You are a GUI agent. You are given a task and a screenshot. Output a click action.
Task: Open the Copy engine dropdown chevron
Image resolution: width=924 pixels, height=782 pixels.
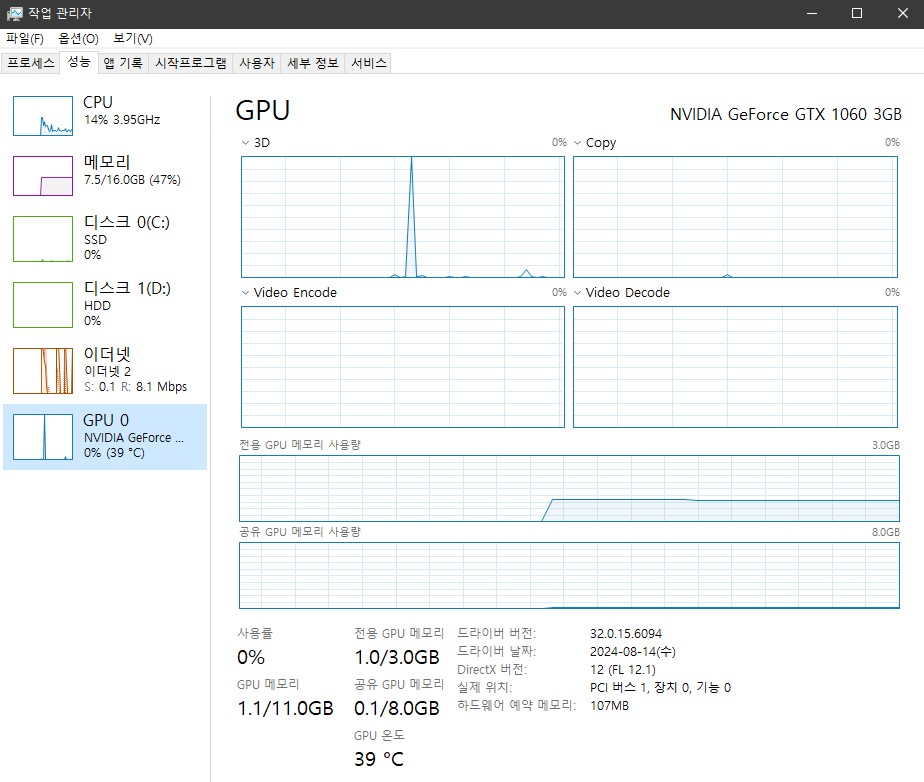[x=578, y=143]
